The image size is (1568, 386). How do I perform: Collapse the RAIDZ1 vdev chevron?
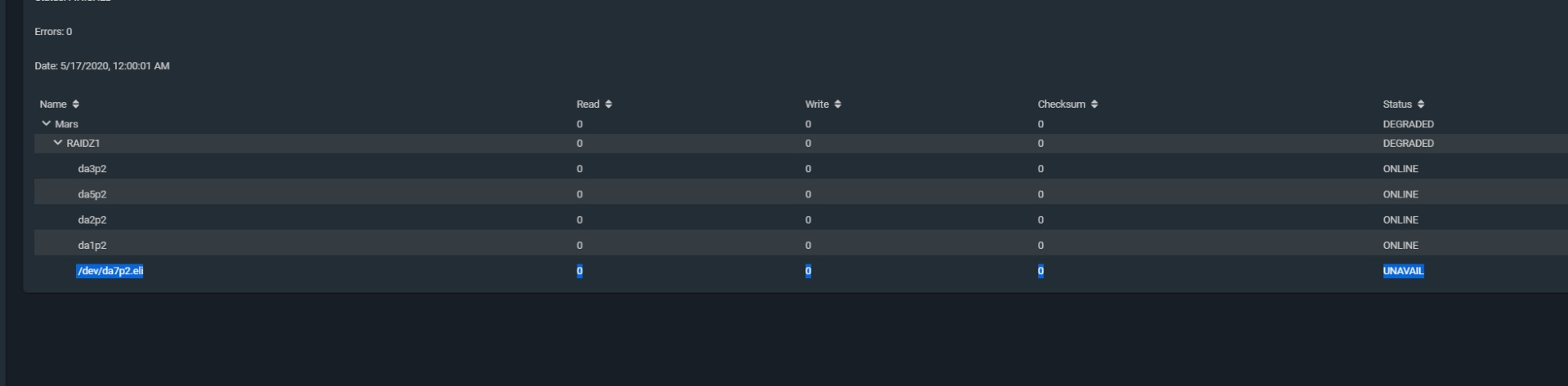click(x=57, y=143)
